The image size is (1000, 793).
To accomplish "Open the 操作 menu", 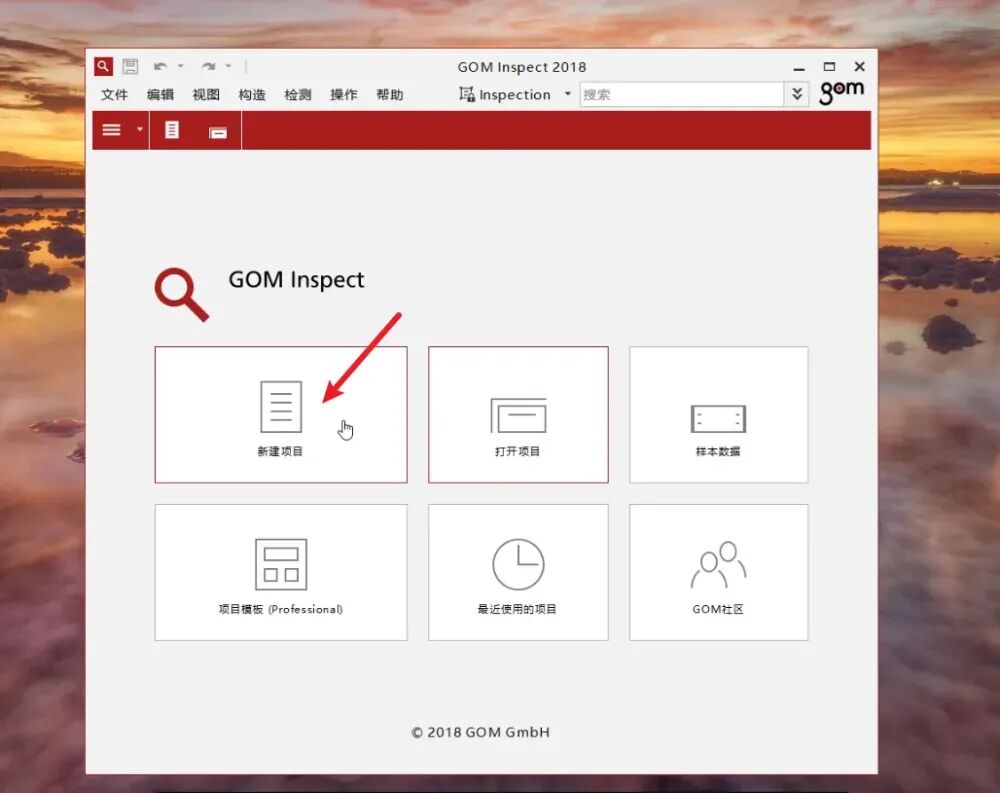I will click(x=344, y=95).
